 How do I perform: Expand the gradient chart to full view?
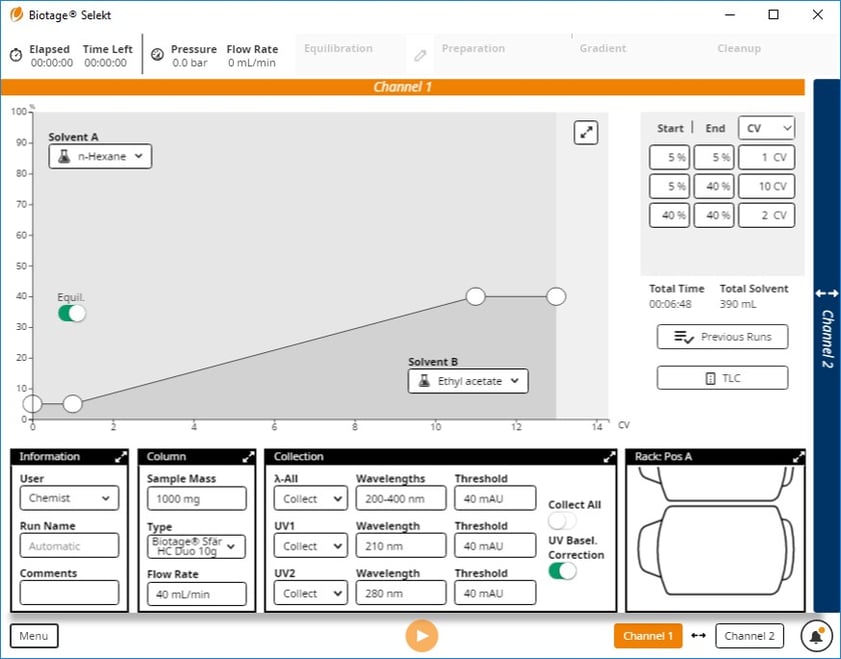586,132
